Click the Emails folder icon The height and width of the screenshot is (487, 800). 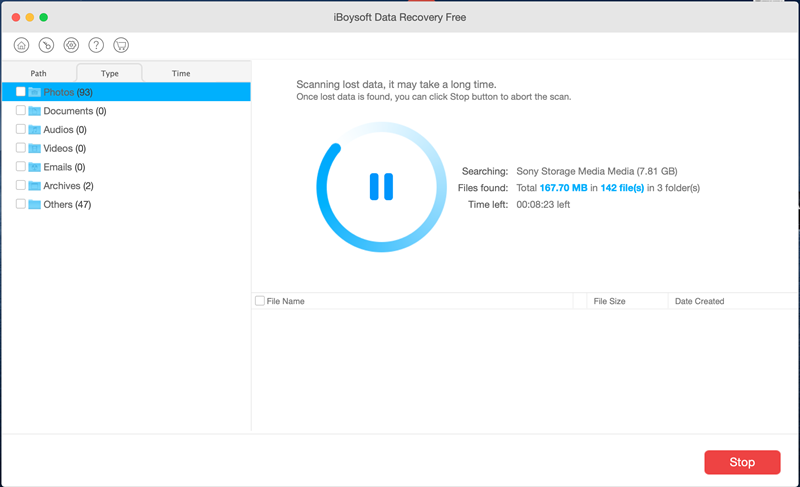pyautogui.click(x=34, y=167)
